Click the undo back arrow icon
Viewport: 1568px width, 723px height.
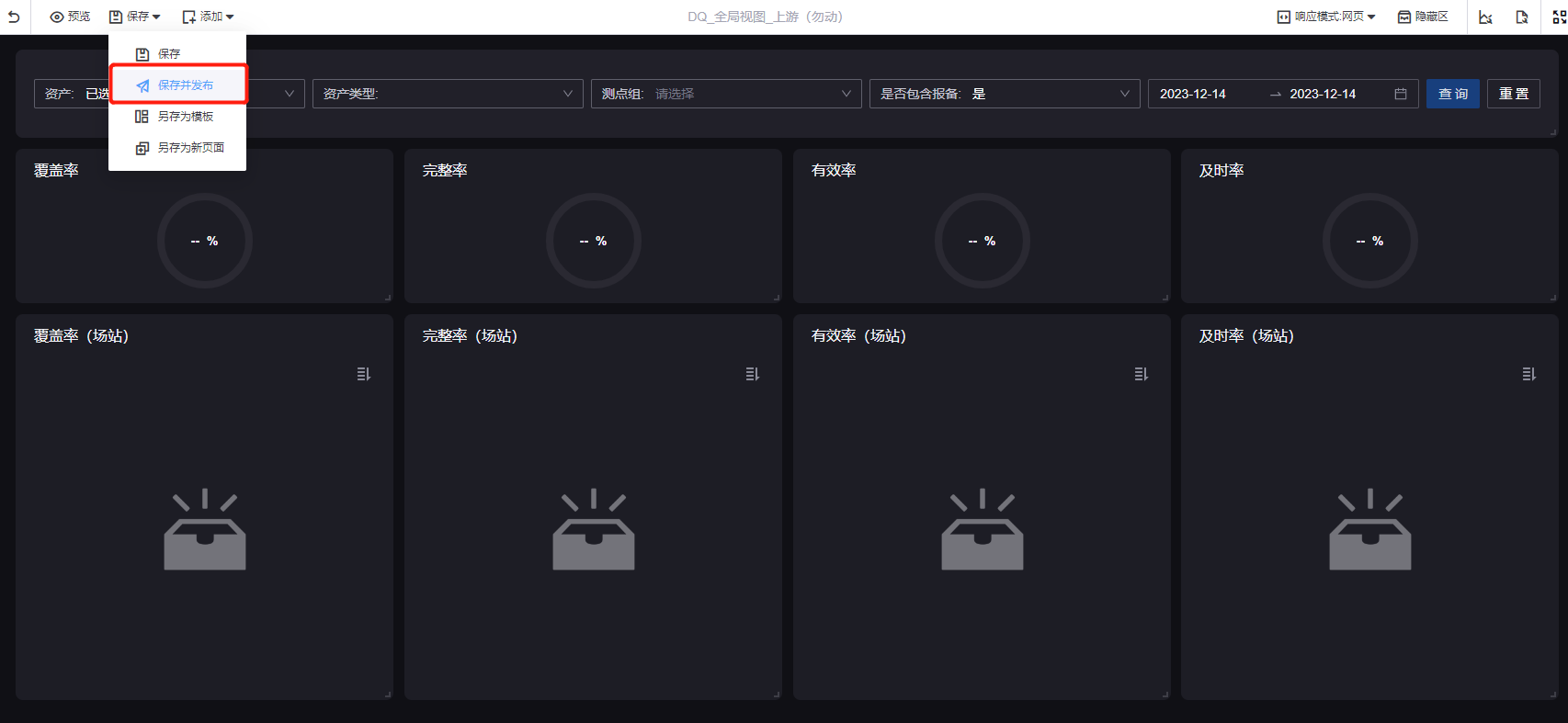click(x=14, y=17)
